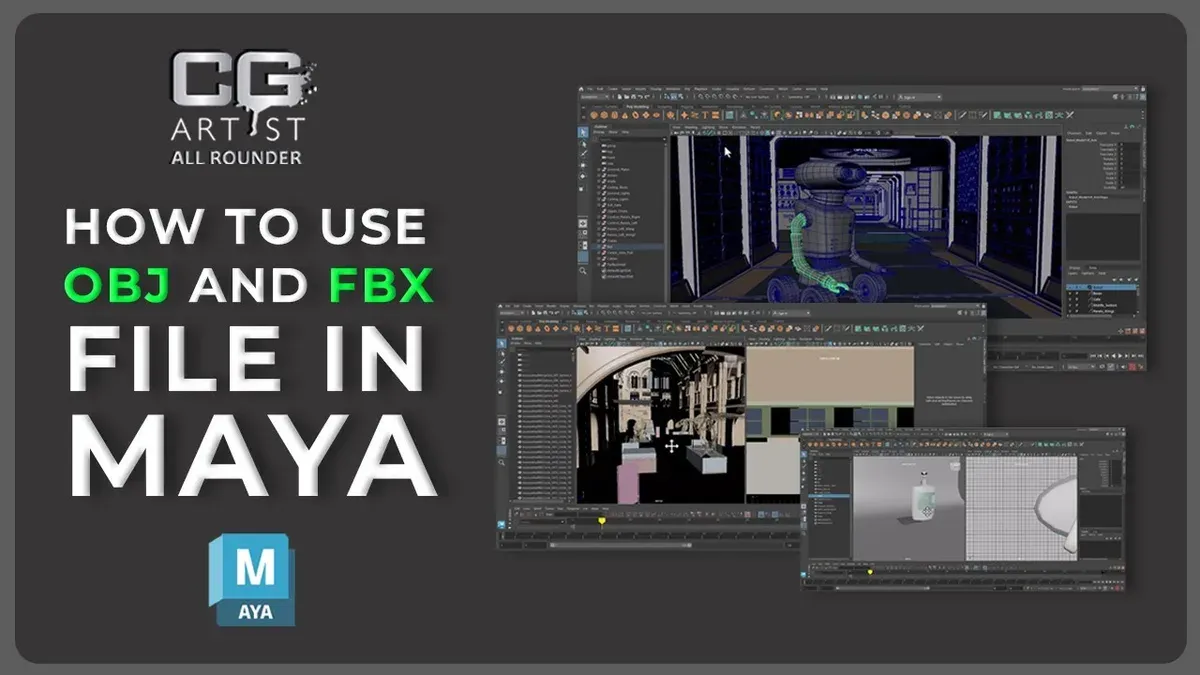Open the Object menu in Channel Box

1101,133
